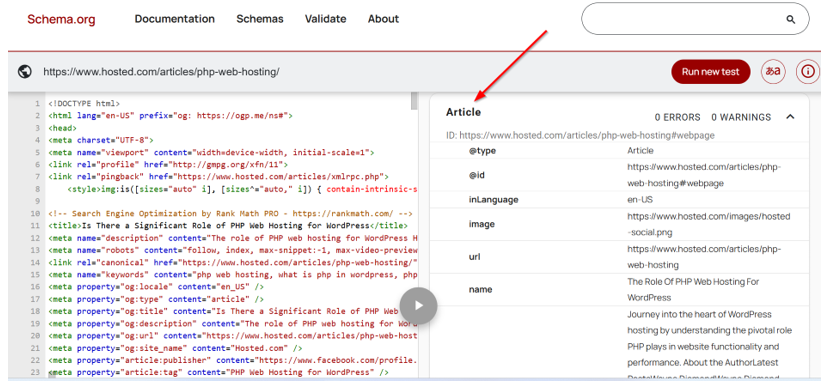Click line number 8 in the gutter
823x384 pixels.
click(x=37, y=189)
